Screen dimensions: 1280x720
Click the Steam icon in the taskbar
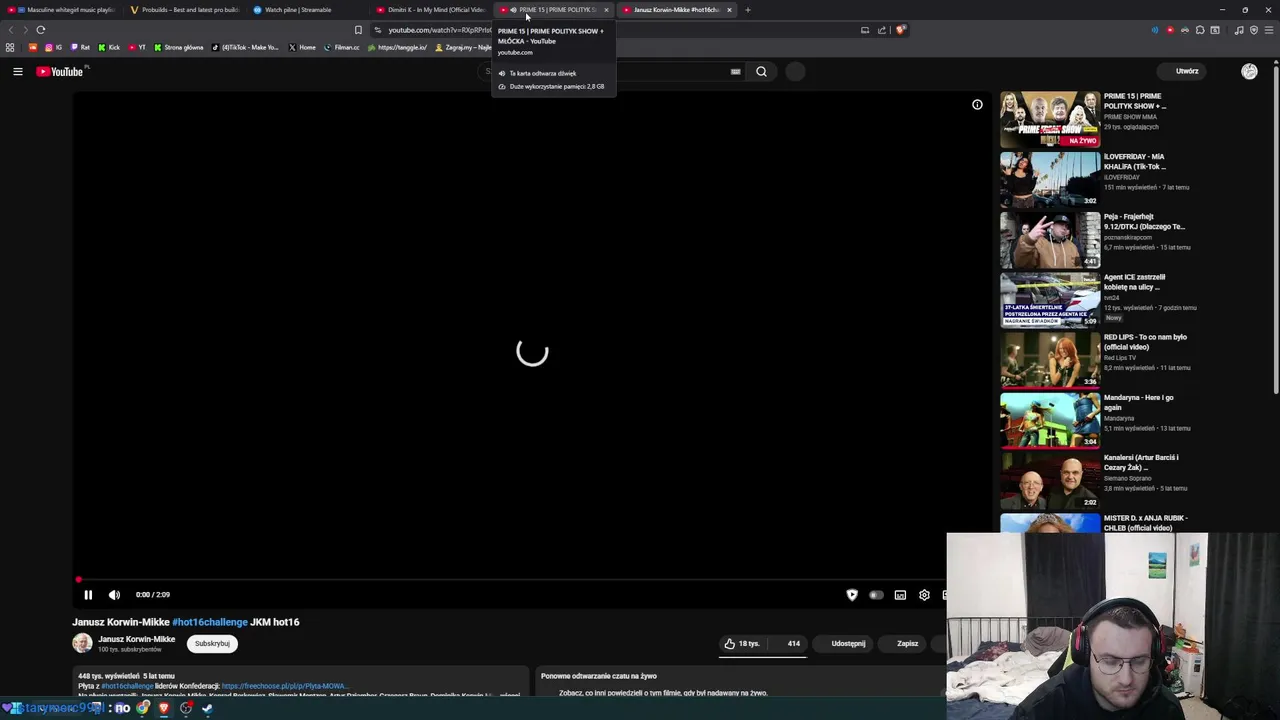point(207,708)
